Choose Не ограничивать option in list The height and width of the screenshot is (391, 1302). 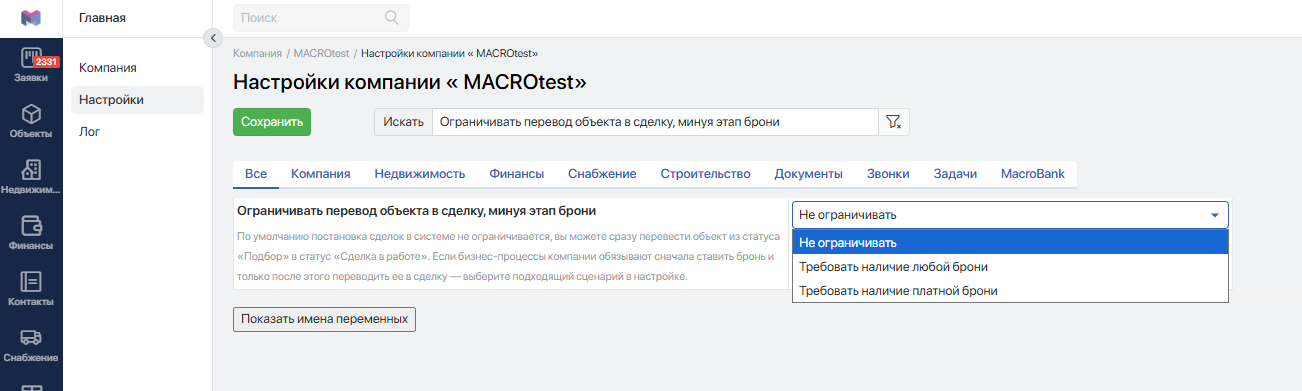coord(1010,243)
